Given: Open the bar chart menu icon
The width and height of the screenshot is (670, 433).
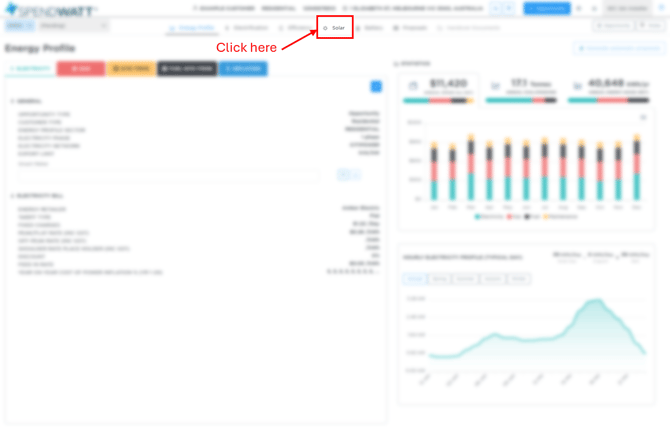Looking at the screenshot, I should point(643,117).
